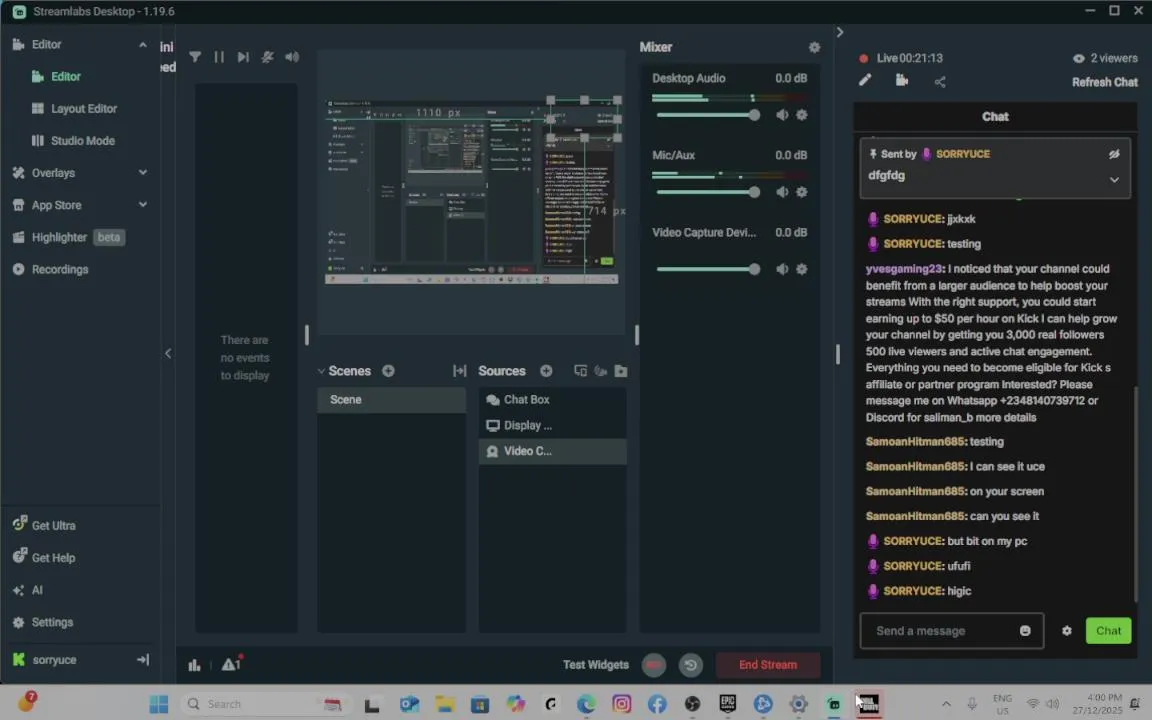The image size is (1152, 720).
Task: Click End Stream
Action: click(x=768, y=665)
